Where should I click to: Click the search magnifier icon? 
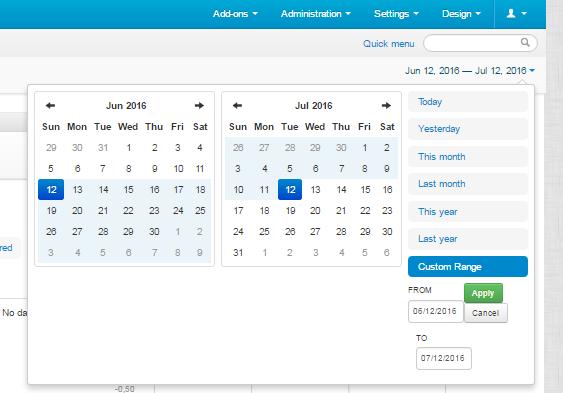[525, 43]
